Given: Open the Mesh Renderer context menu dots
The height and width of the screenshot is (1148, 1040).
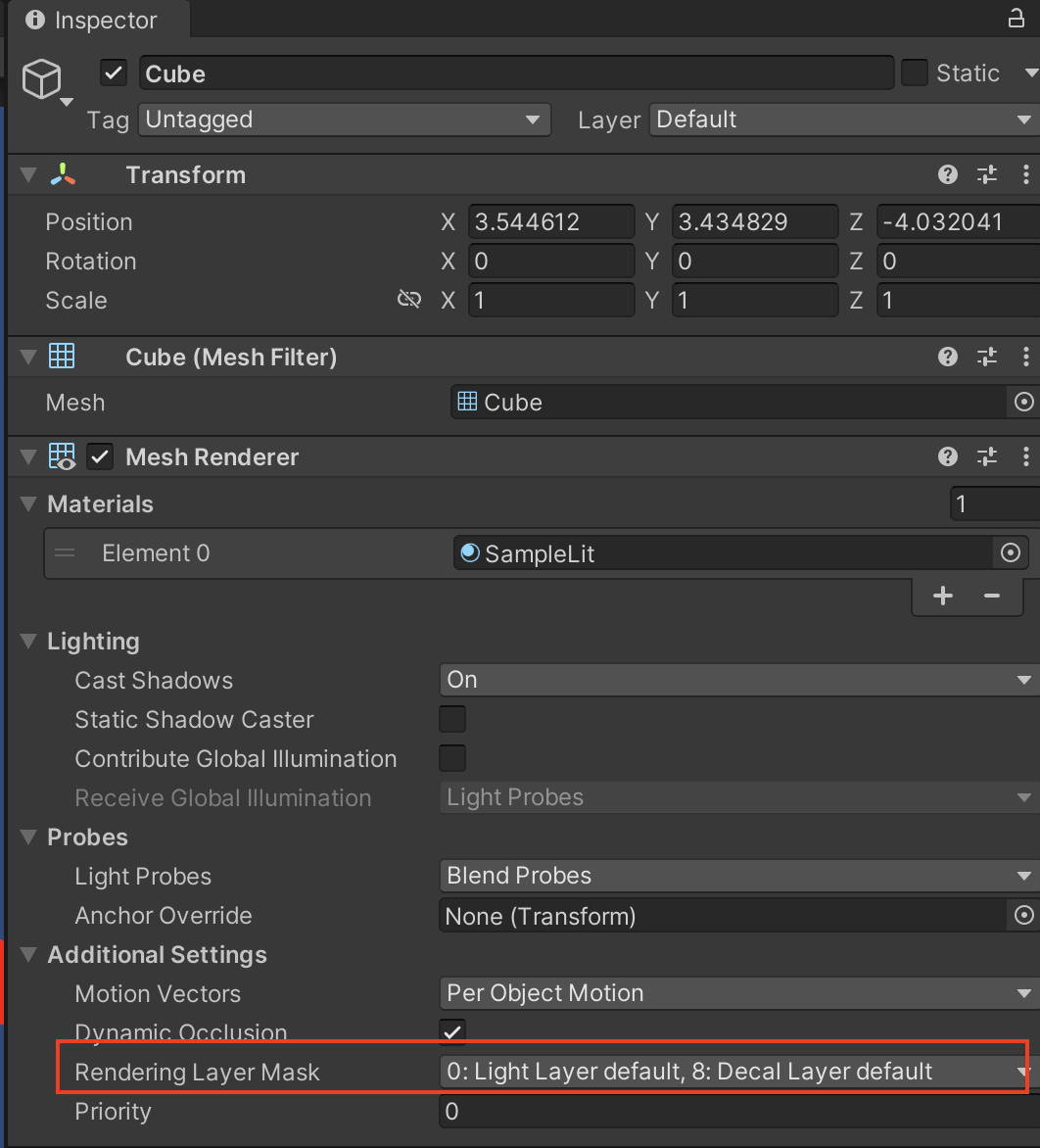Looking at the screenshot, I should click(1026, 456).
